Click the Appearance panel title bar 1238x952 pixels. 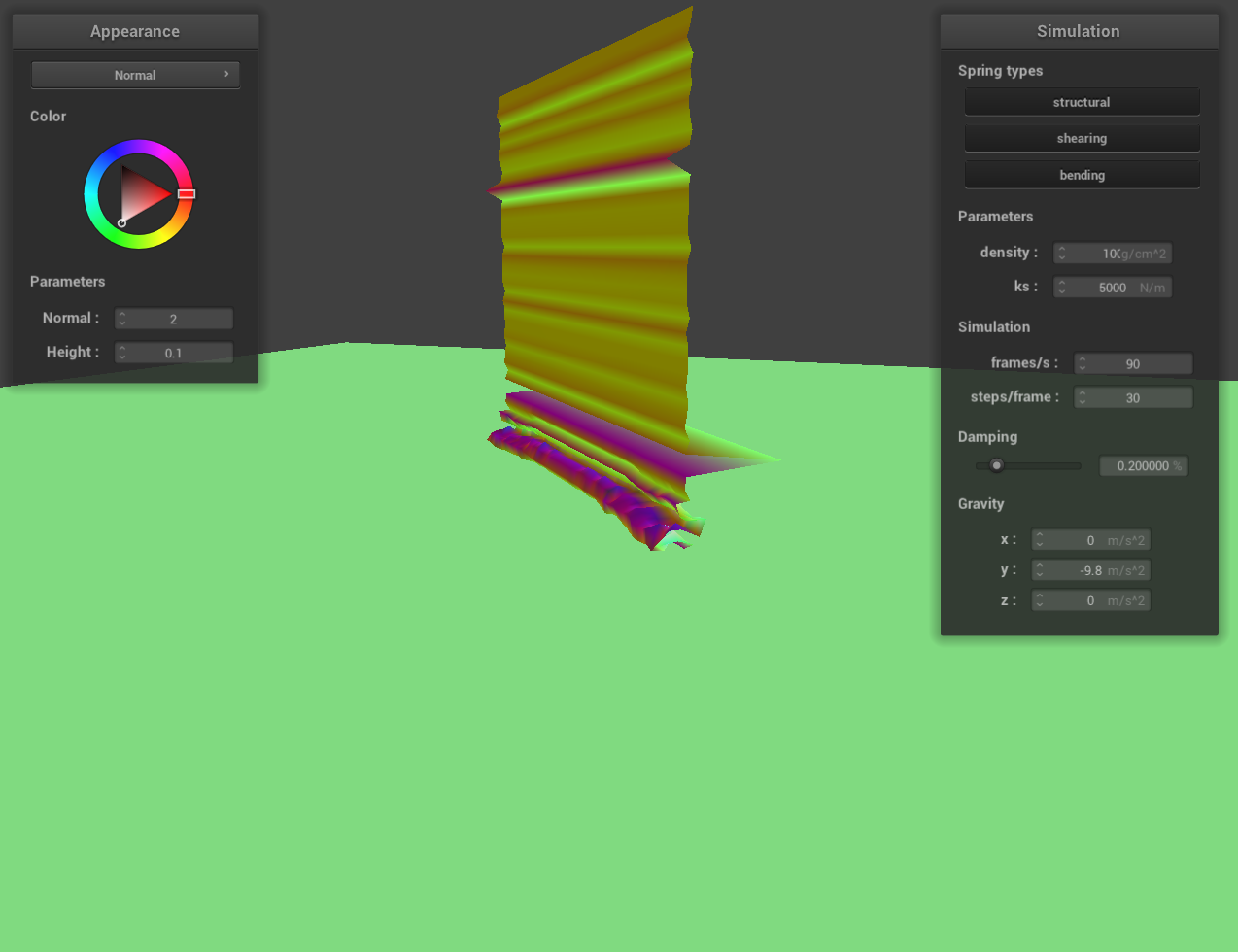pos(135,31)
